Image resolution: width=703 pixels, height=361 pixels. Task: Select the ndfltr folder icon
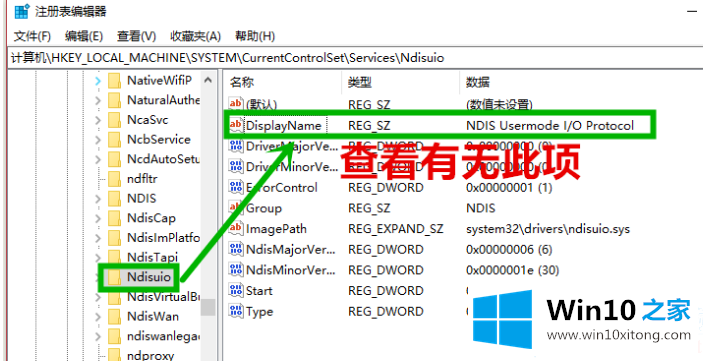[115, 178]
